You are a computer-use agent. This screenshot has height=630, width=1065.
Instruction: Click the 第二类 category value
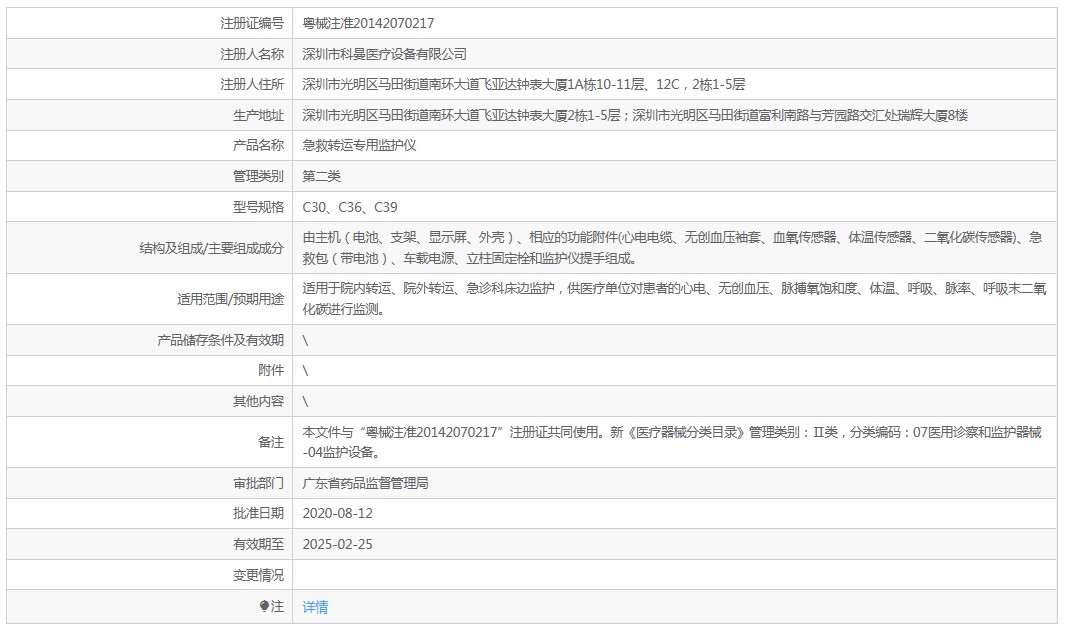point(321,177)
